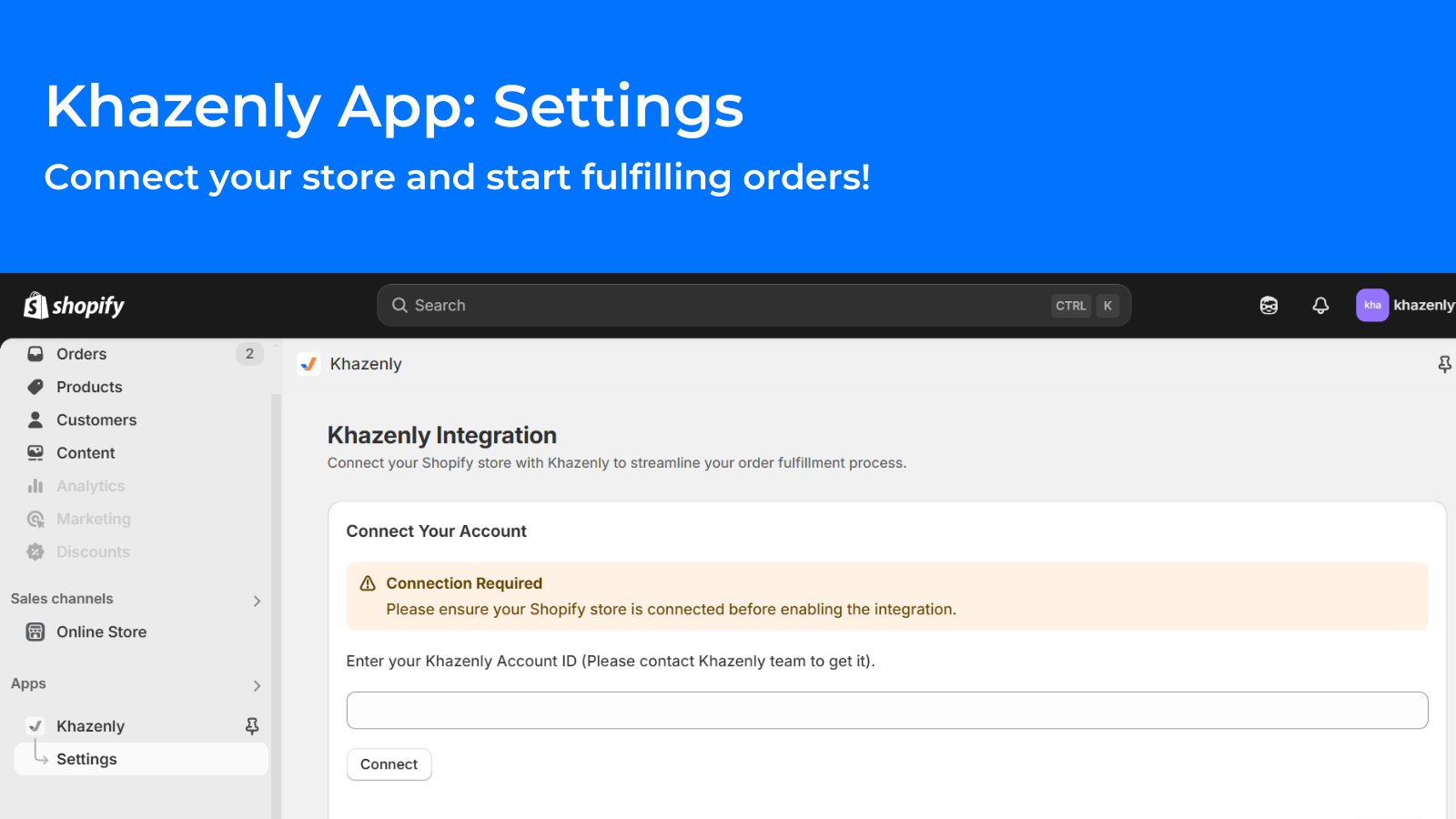Expand the Sales channels section
Screen dimensions: 1456x819
coord(257,601)
